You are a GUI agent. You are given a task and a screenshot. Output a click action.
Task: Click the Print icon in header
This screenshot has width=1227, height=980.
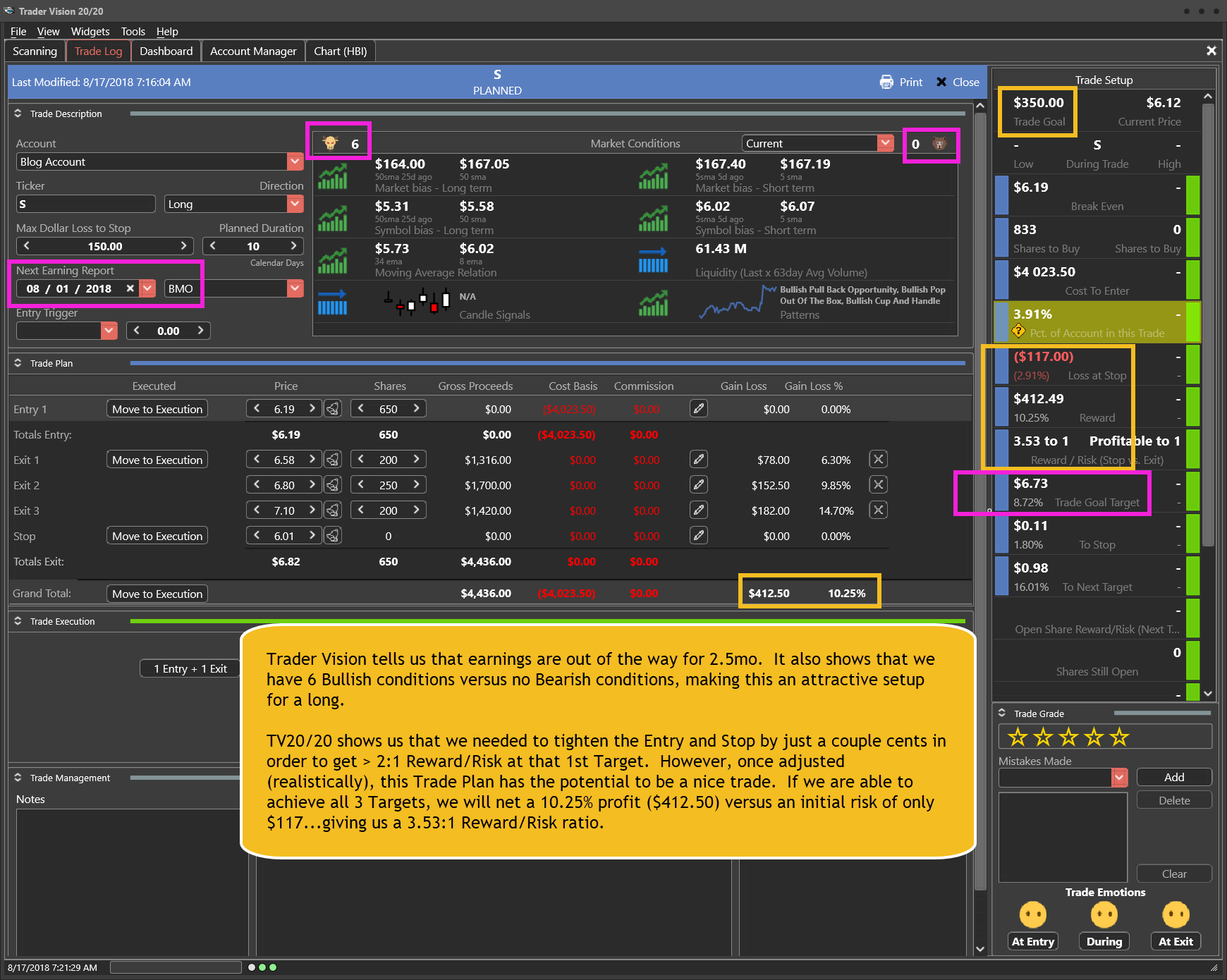pos(886,82)
